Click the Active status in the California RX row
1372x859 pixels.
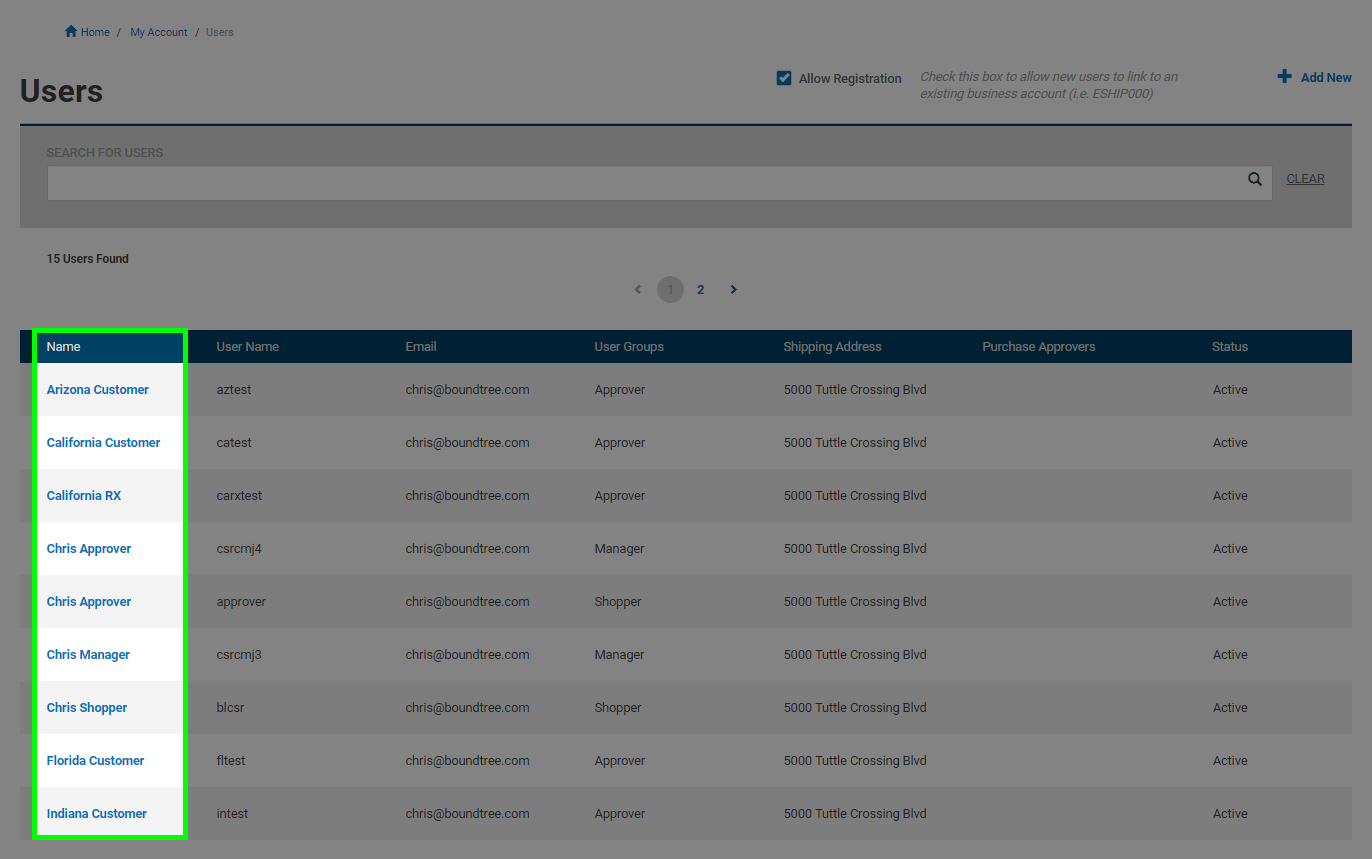[1230, 496]
